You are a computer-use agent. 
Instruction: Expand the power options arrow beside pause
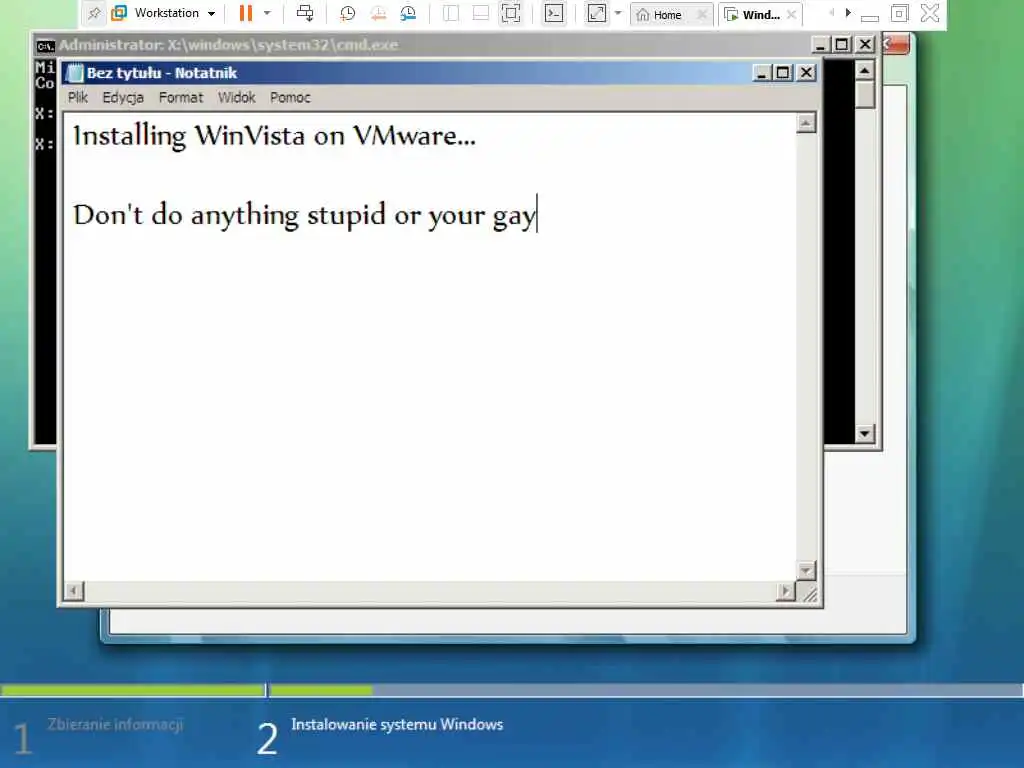(267, 13)
